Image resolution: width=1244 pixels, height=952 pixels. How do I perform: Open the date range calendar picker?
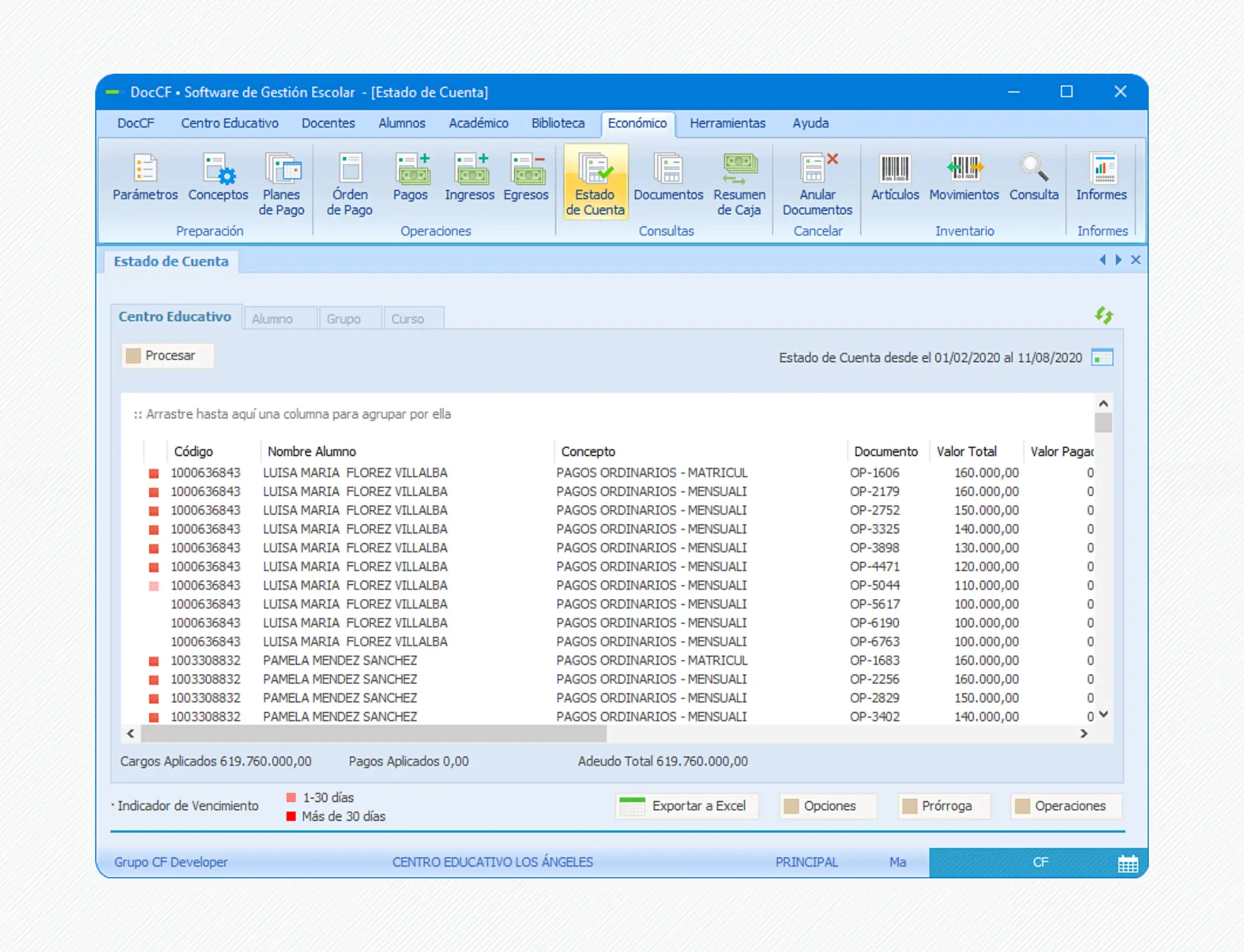1102,358
